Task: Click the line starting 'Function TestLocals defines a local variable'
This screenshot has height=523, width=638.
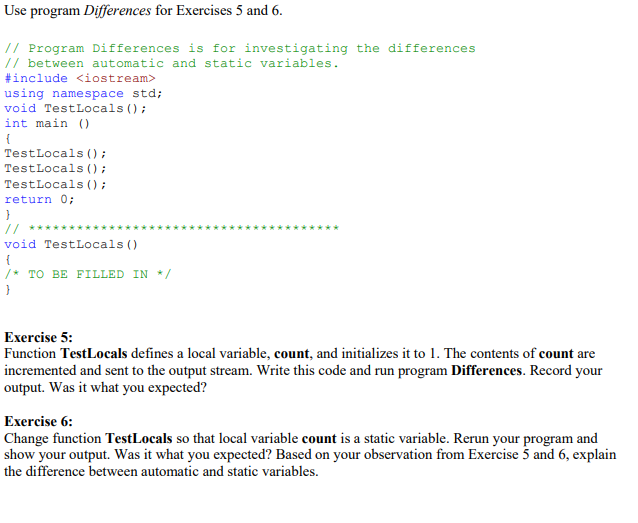Action: click(299, 353)
